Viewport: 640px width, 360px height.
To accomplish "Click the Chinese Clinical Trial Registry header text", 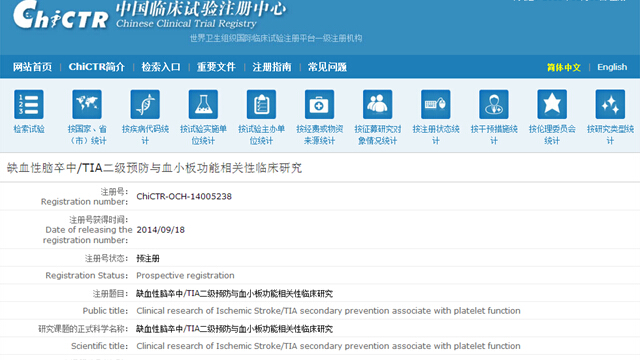I will tap(186, 24).
